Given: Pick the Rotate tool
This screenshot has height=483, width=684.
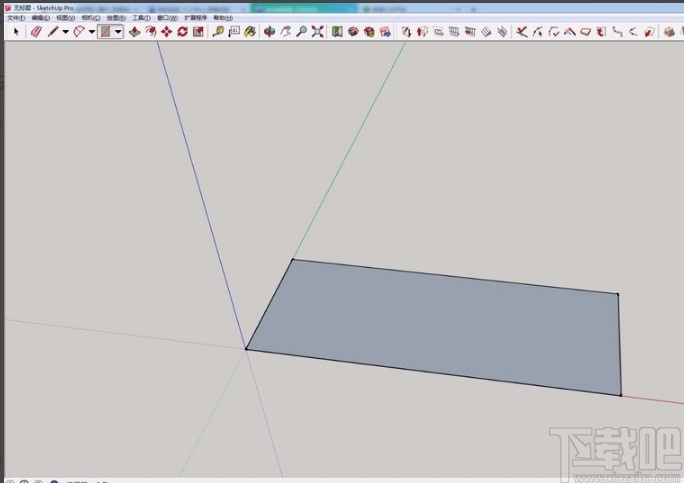Looking at the screenshot, I should point(182,31).
